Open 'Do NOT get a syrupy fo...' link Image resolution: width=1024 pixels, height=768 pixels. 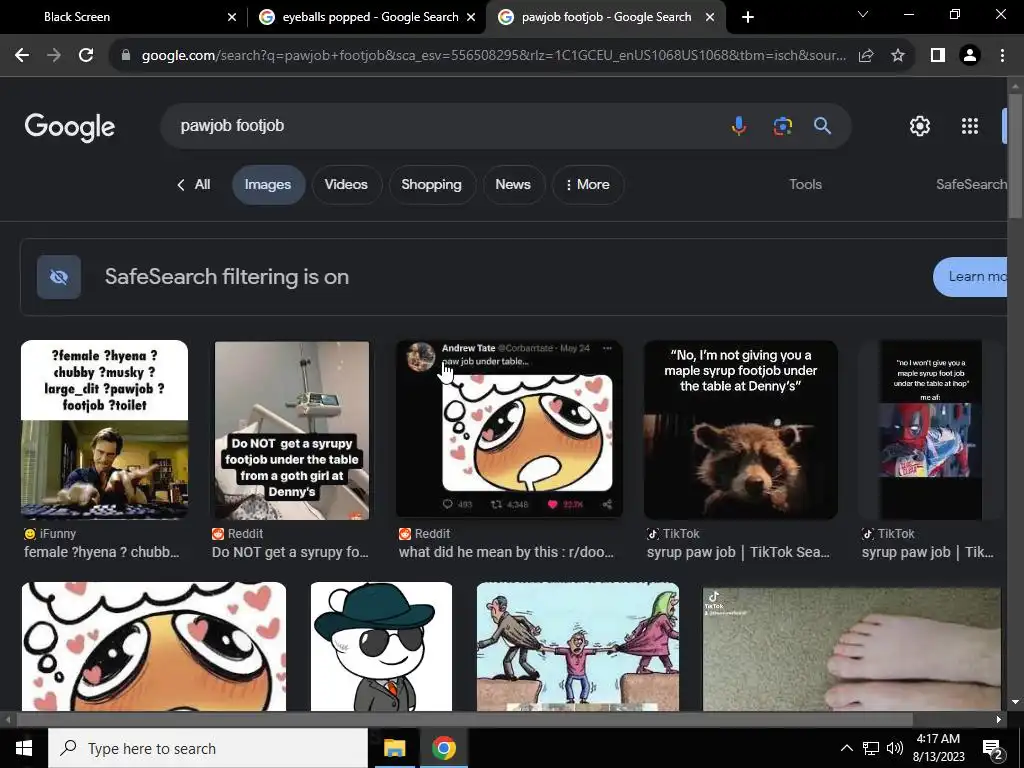(290, 552)
